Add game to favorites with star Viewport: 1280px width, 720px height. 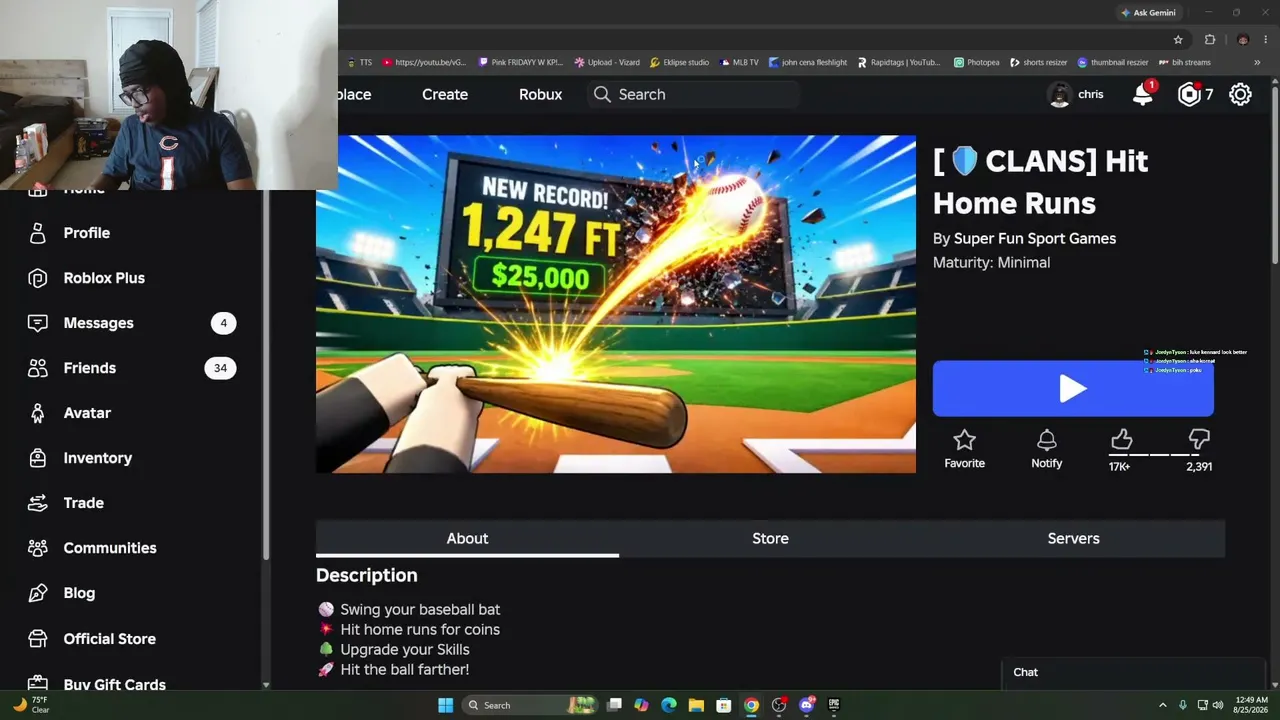[964, 440]
